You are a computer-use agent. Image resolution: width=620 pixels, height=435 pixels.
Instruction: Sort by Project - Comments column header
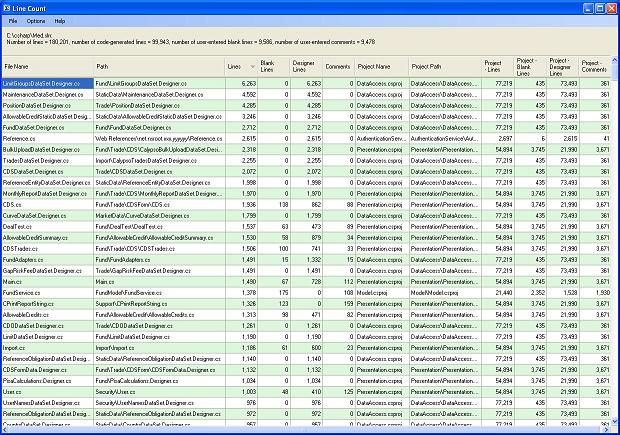pos(595,66)
